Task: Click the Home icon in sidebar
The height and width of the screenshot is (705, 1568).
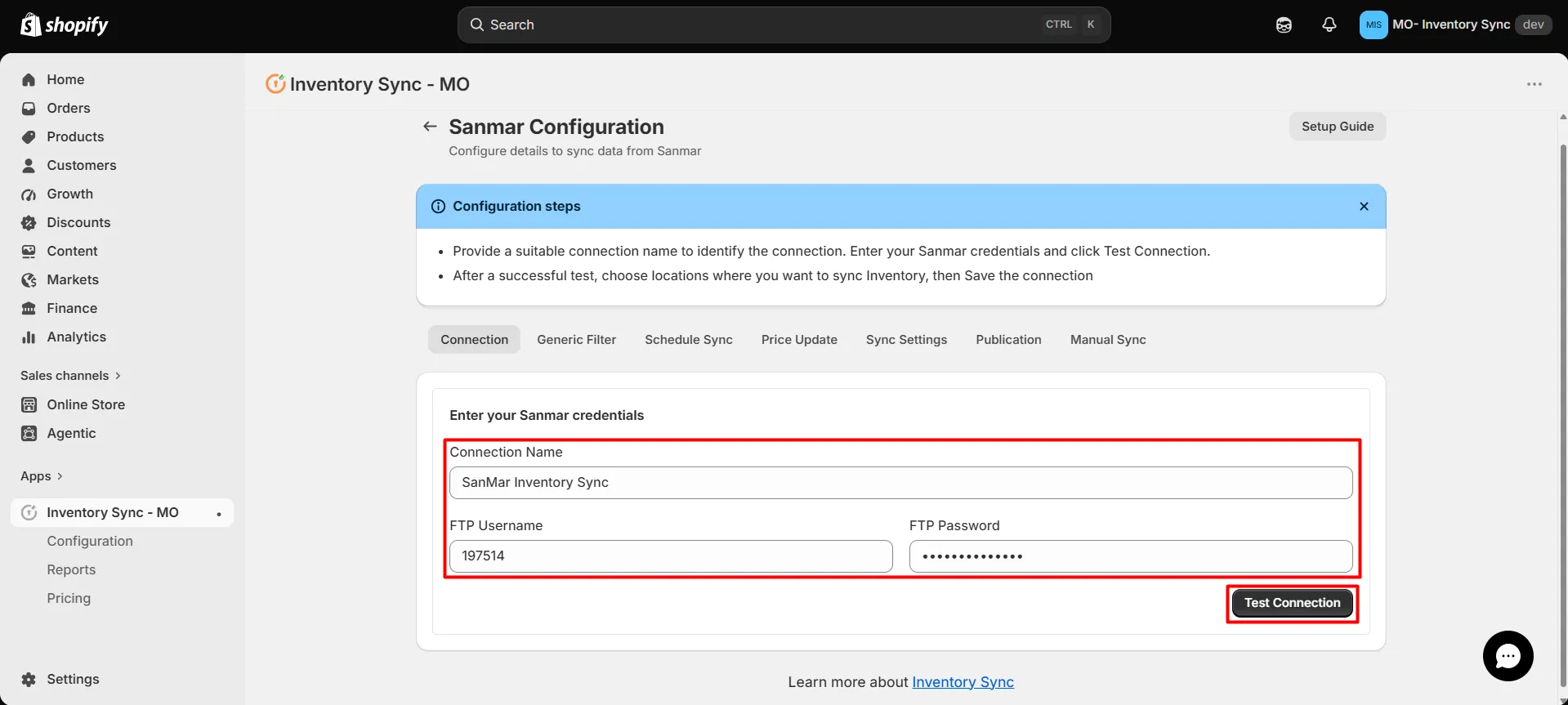Action: [x=29, y=79]
